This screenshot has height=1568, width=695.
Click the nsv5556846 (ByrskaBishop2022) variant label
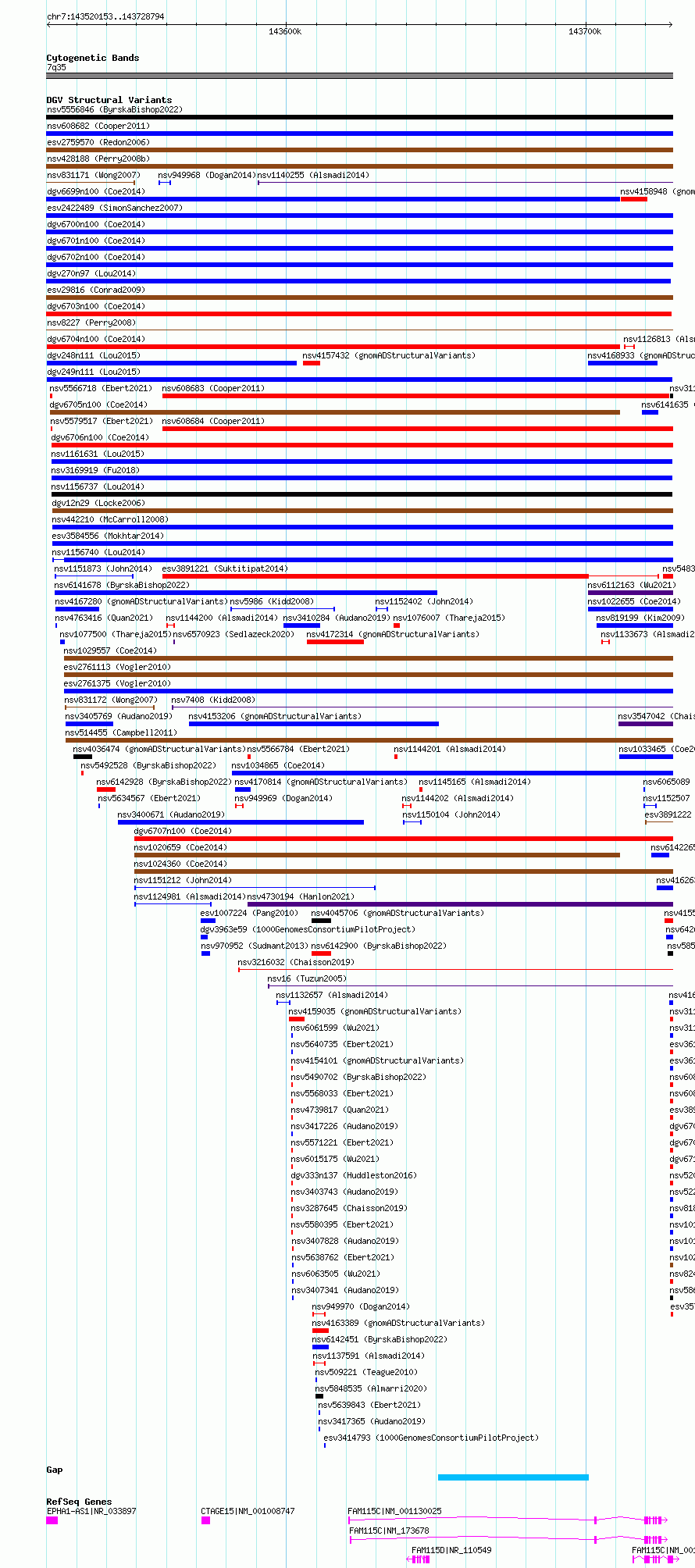[115, 109]
